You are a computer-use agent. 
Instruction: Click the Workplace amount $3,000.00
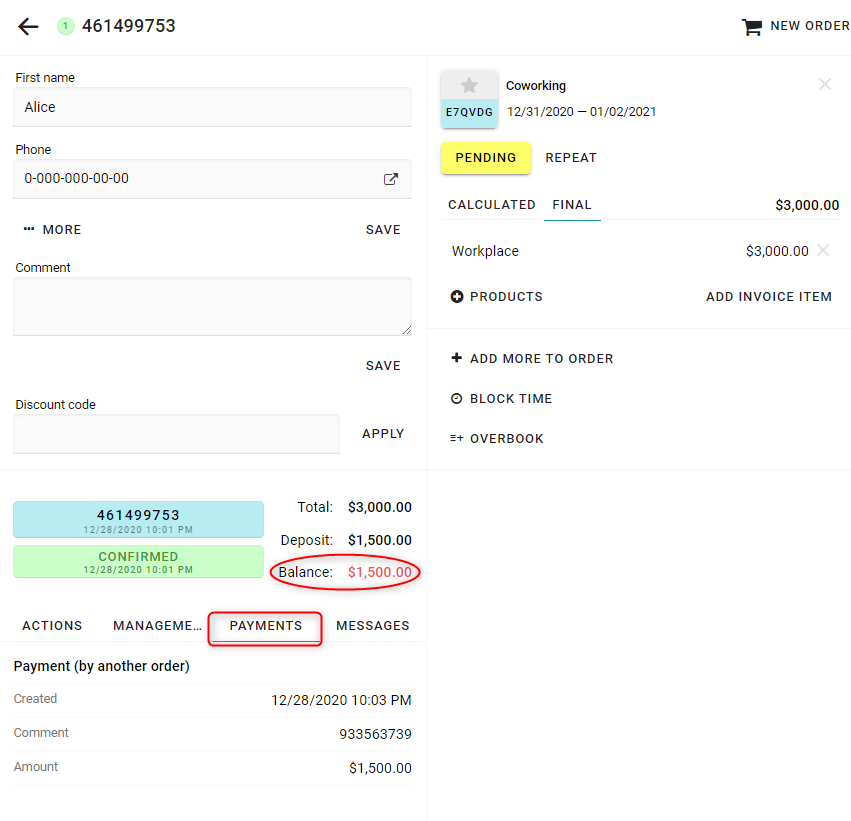point(777,251)
